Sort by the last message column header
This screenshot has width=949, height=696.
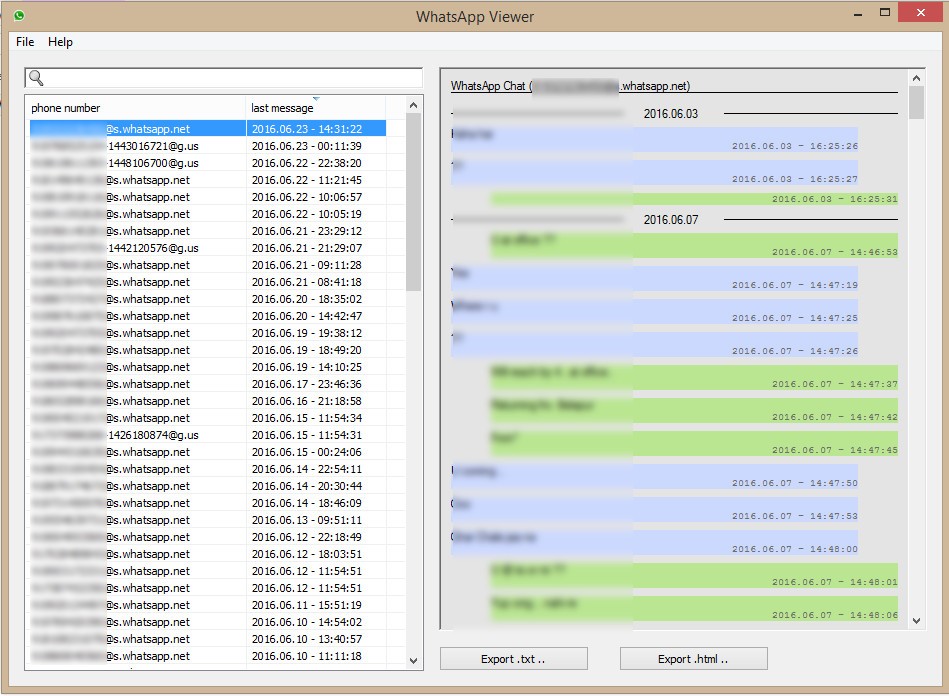316,108
